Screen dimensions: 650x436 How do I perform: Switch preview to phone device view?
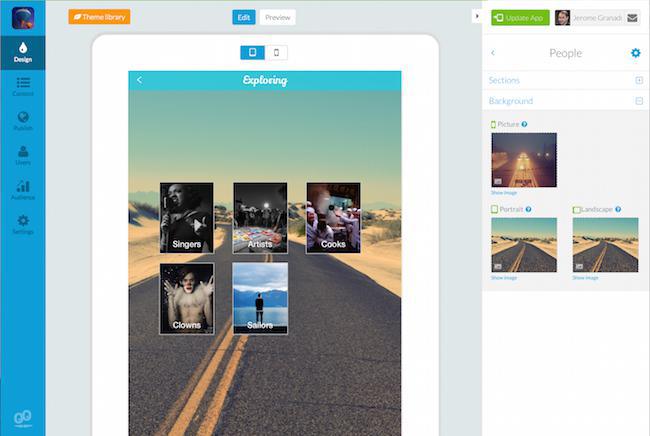pos(276,52)
